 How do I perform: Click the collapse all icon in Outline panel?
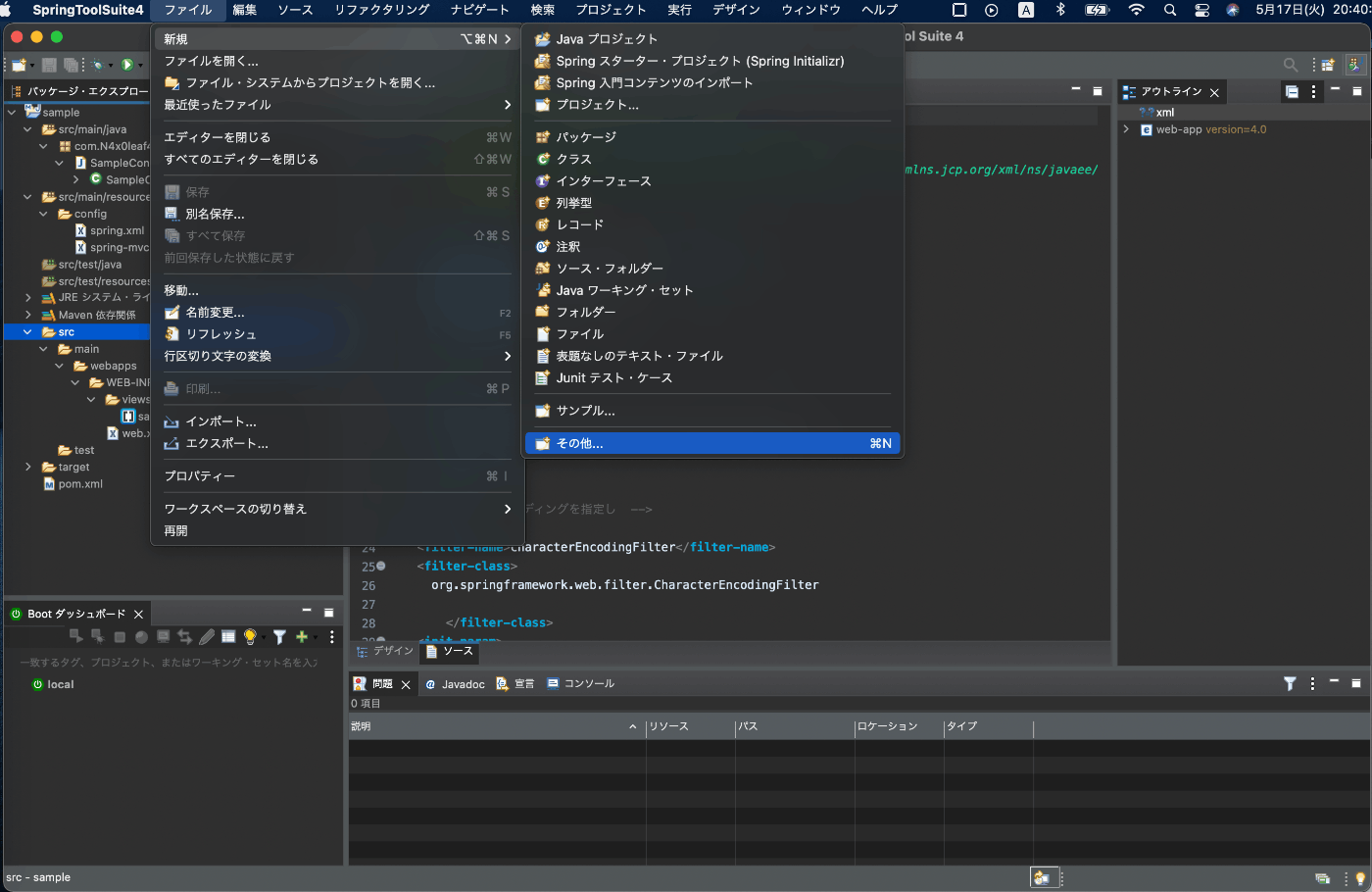1292,91
